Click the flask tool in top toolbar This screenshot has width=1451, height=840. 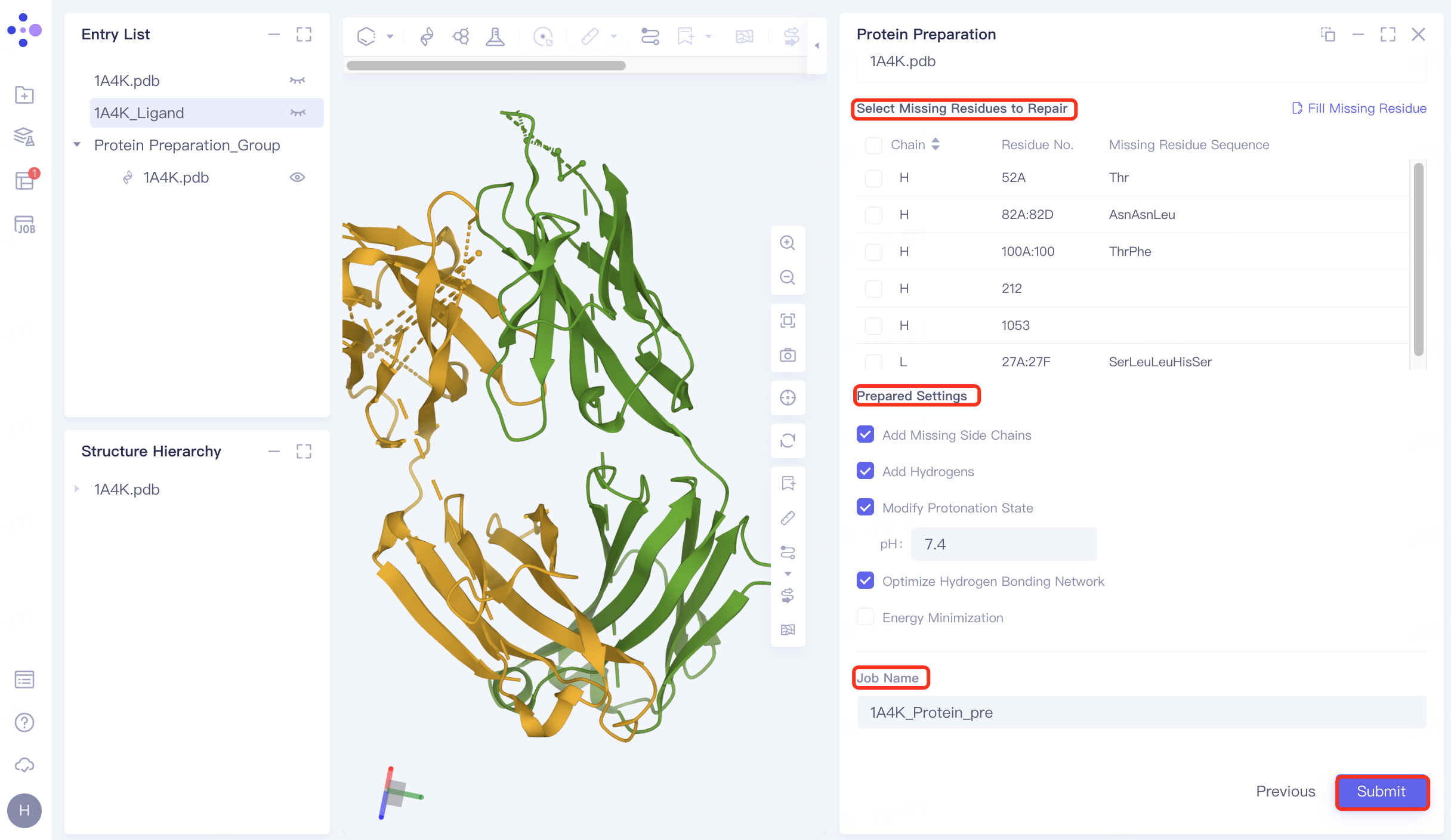[495, 37]
